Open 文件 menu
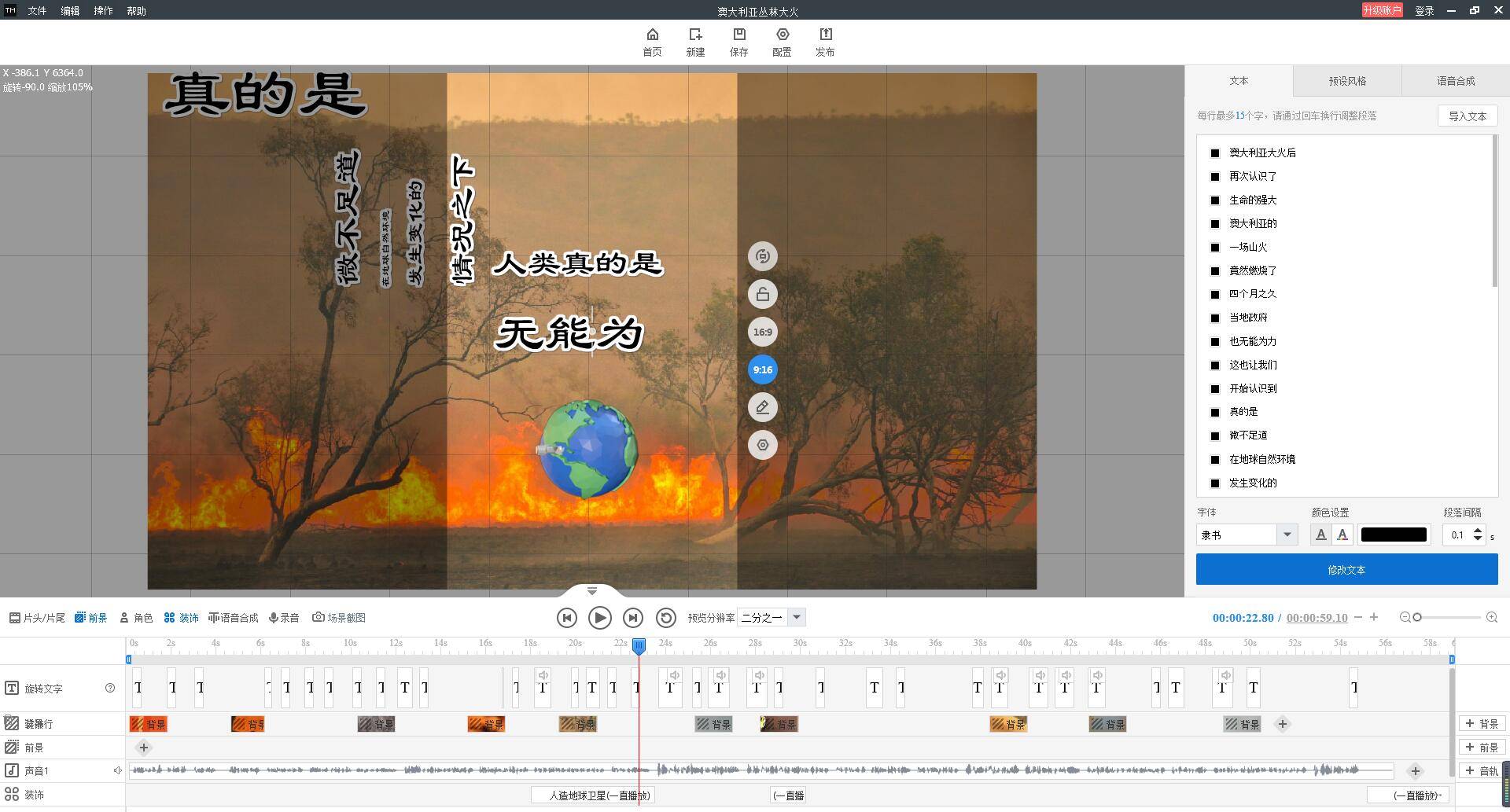 [37, 11]
